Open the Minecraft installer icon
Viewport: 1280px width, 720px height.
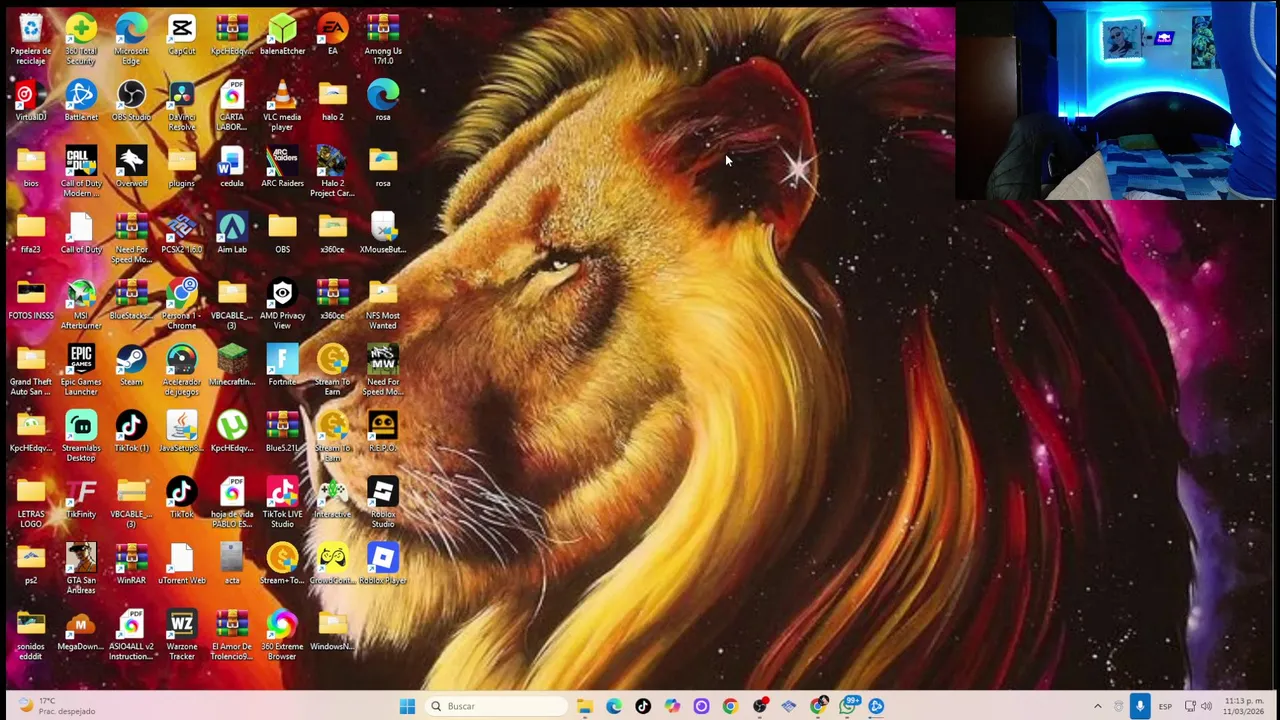click(x=231, y=365)
